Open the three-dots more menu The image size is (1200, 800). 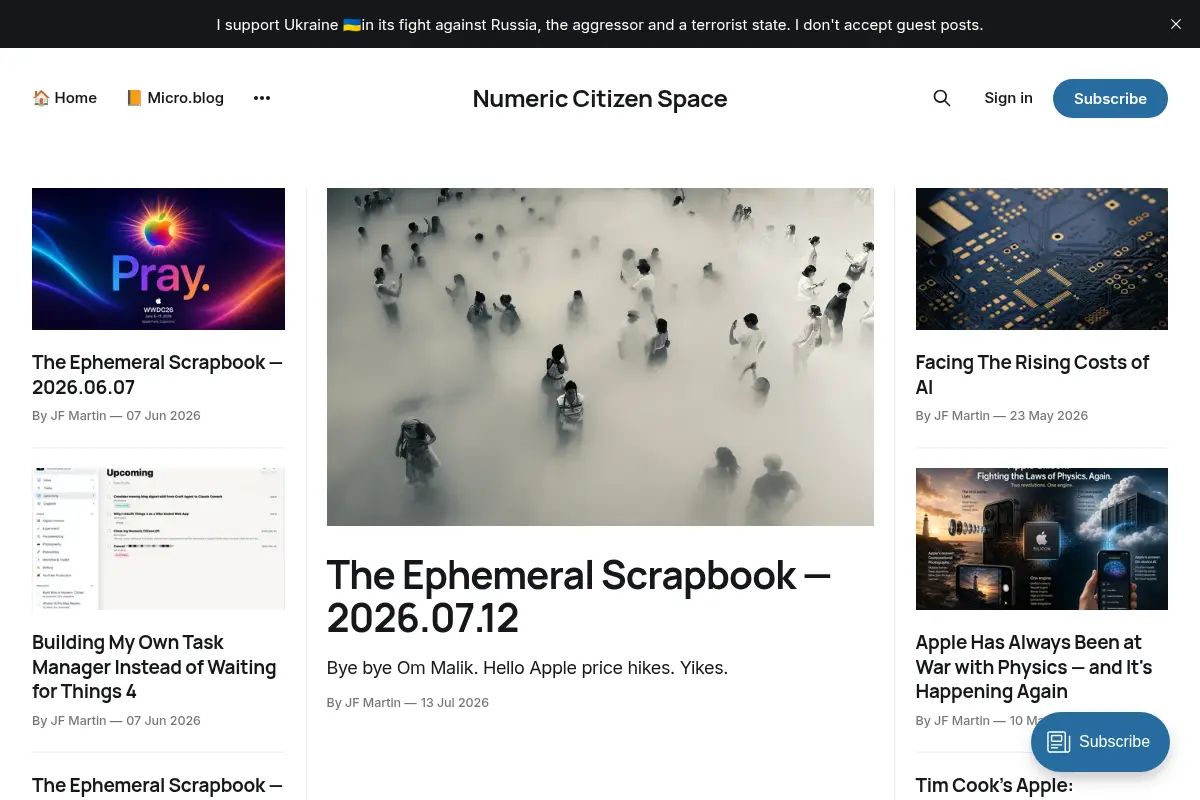[262, 98]
